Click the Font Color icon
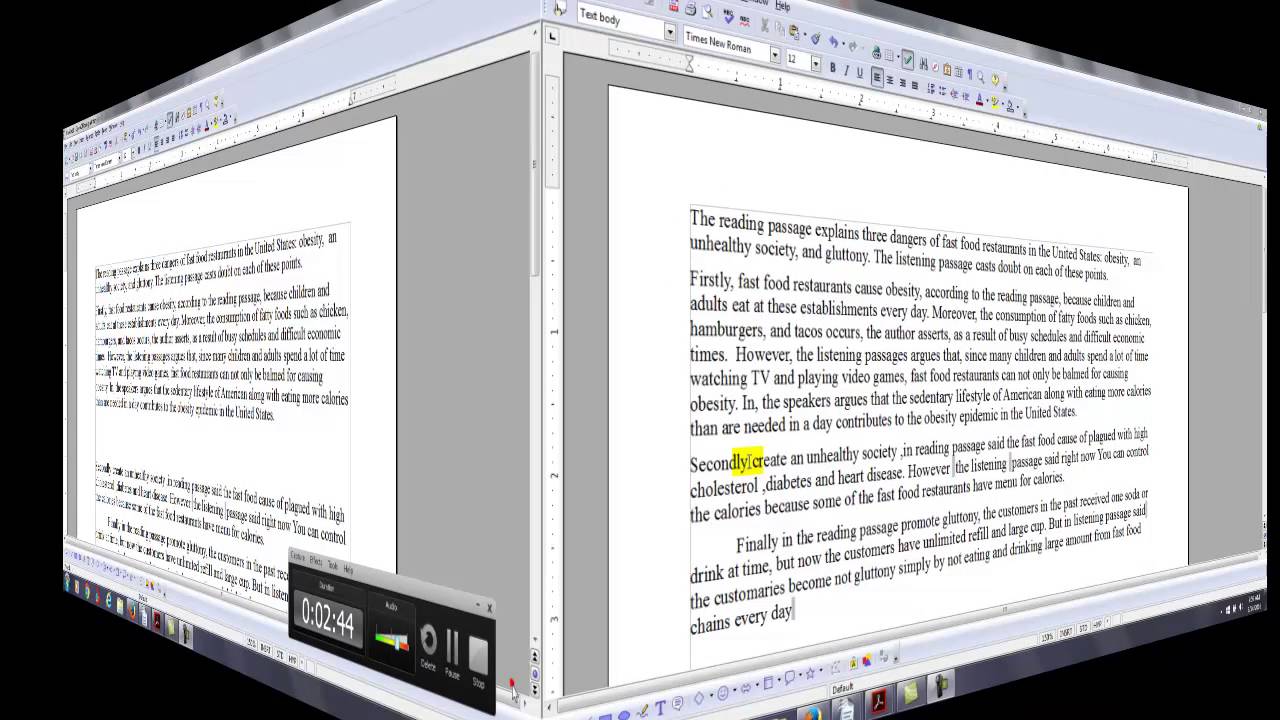1280x720 pixels. click(x=979, y=101)
